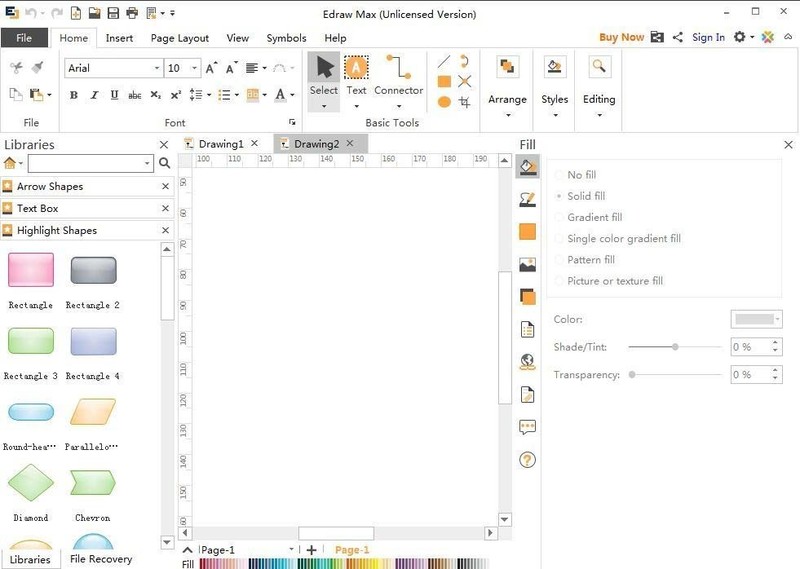
Task: Expand the Arrange menu
Action: (507, 87)
